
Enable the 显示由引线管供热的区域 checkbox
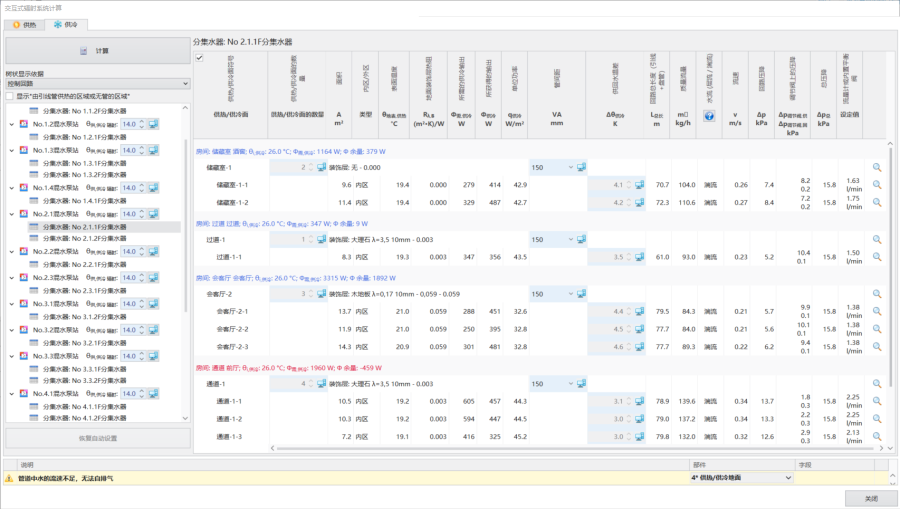10,96
